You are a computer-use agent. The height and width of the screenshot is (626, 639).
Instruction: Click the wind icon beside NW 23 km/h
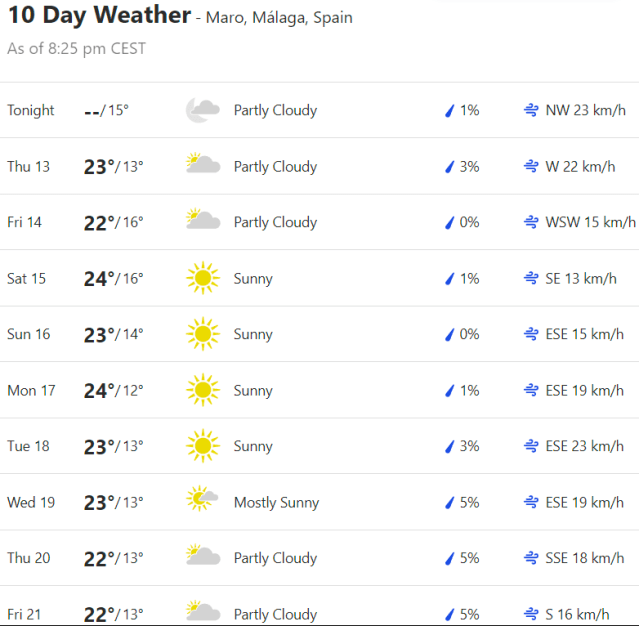[531, 111]
